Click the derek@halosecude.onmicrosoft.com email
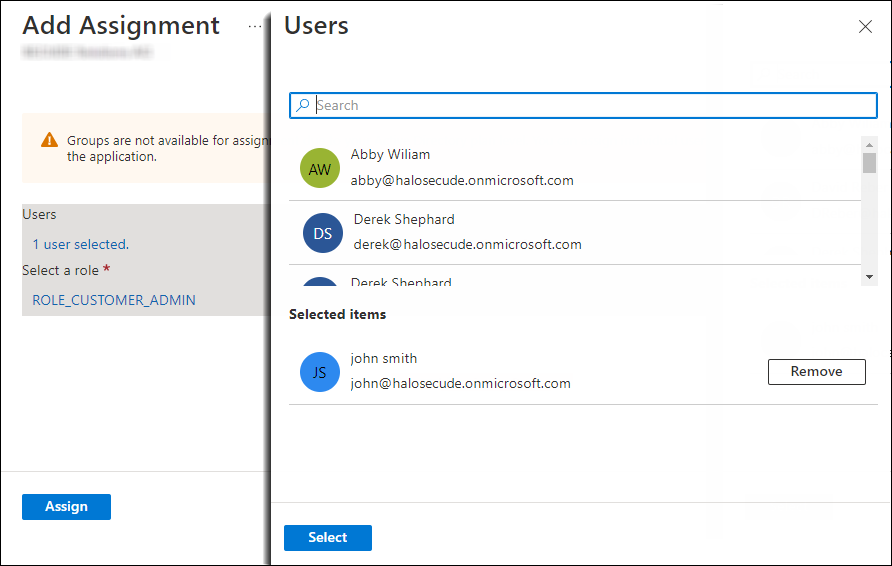Image resolution: width=892 pixels, height=566 pixels. click(467, 245)
